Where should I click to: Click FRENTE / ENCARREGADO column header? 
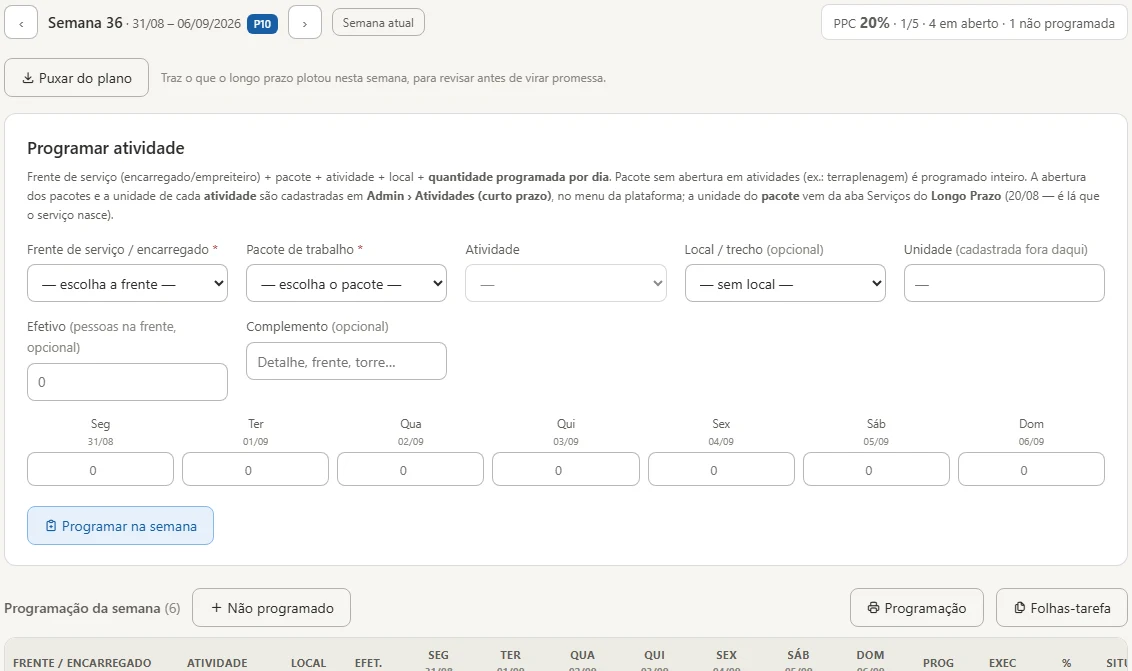coord(82,663)
